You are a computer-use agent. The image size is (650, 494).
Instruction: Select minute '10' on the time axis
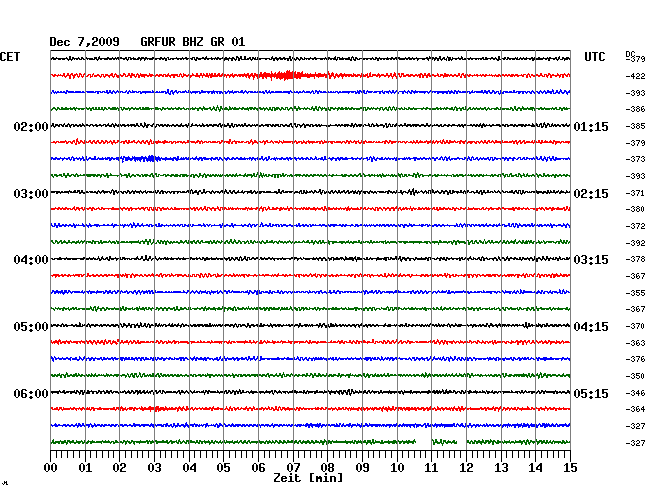pos(397,467)
